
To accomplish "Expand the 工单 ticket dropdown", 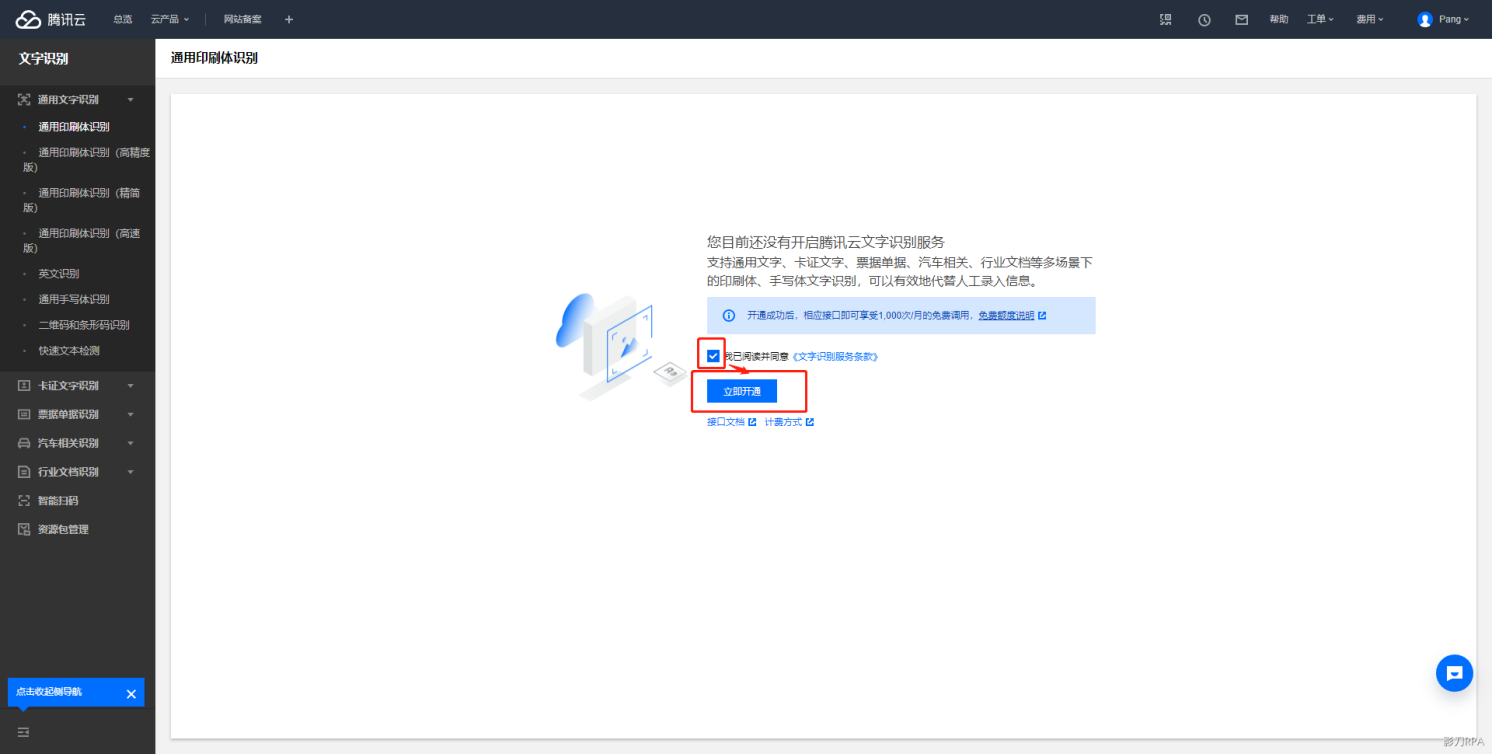I will 1321,19.
